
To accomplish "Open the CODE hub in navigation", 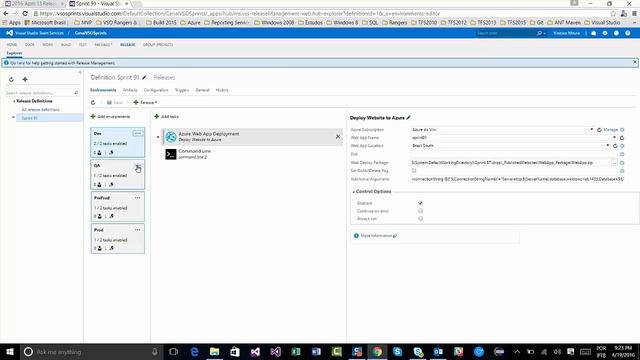I will coord(30,45).
